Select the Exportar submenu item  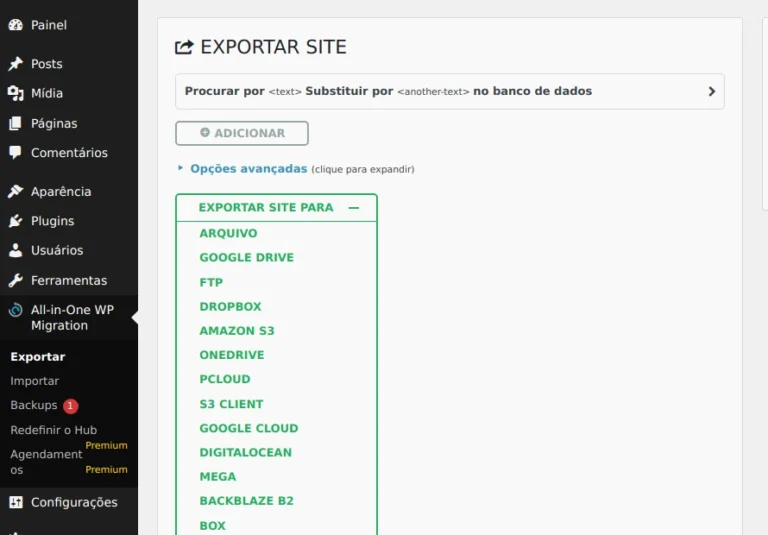38,357
